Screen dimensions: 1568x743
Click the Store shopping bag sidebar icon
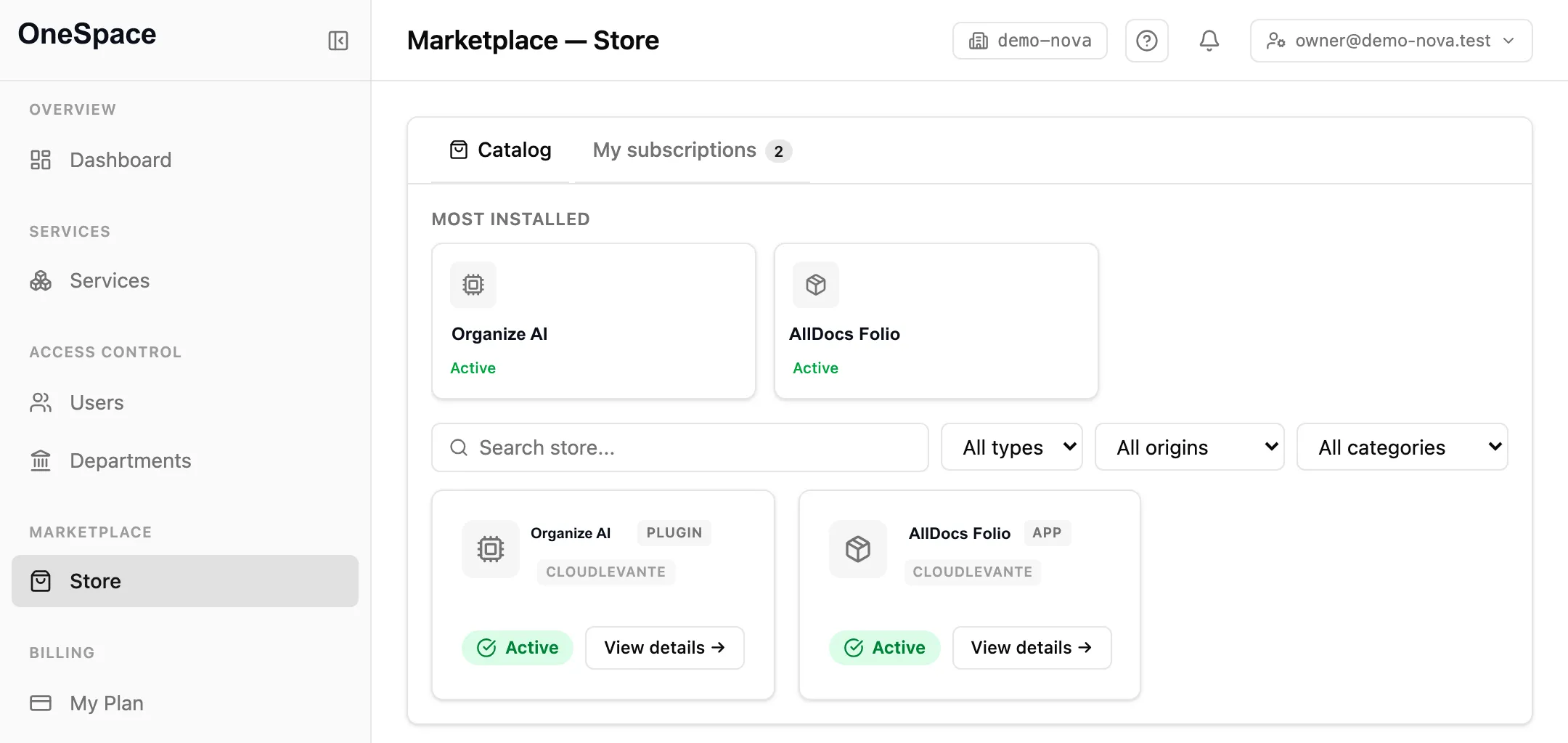point(41,581)
